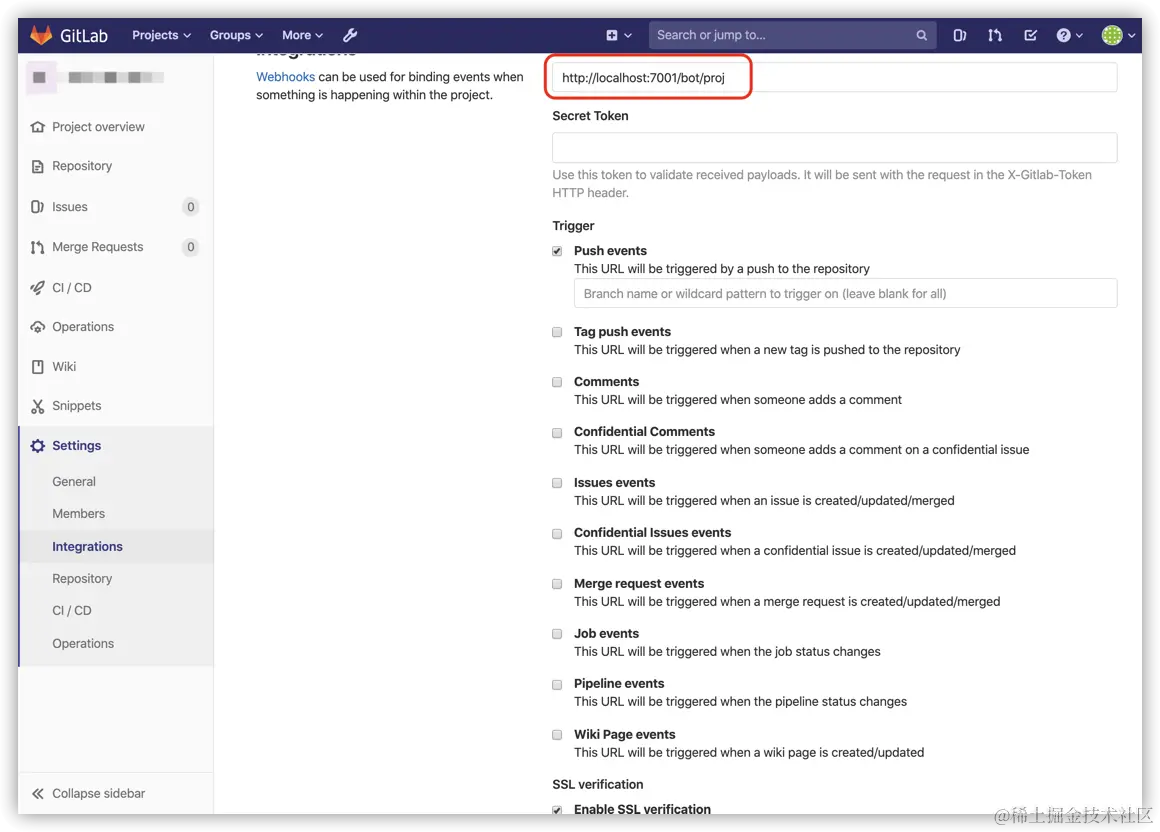
Task: Check the Issues events checkbox
Action: [x=557, y=483]
